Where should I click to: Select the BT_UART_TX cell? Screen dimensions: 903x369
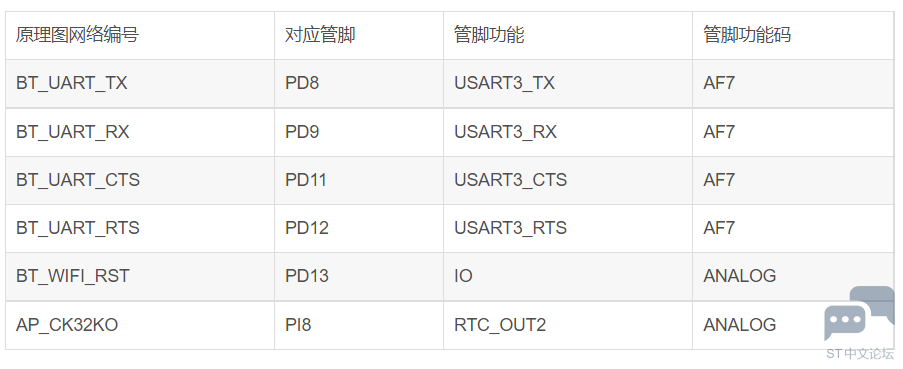point(140,83)
